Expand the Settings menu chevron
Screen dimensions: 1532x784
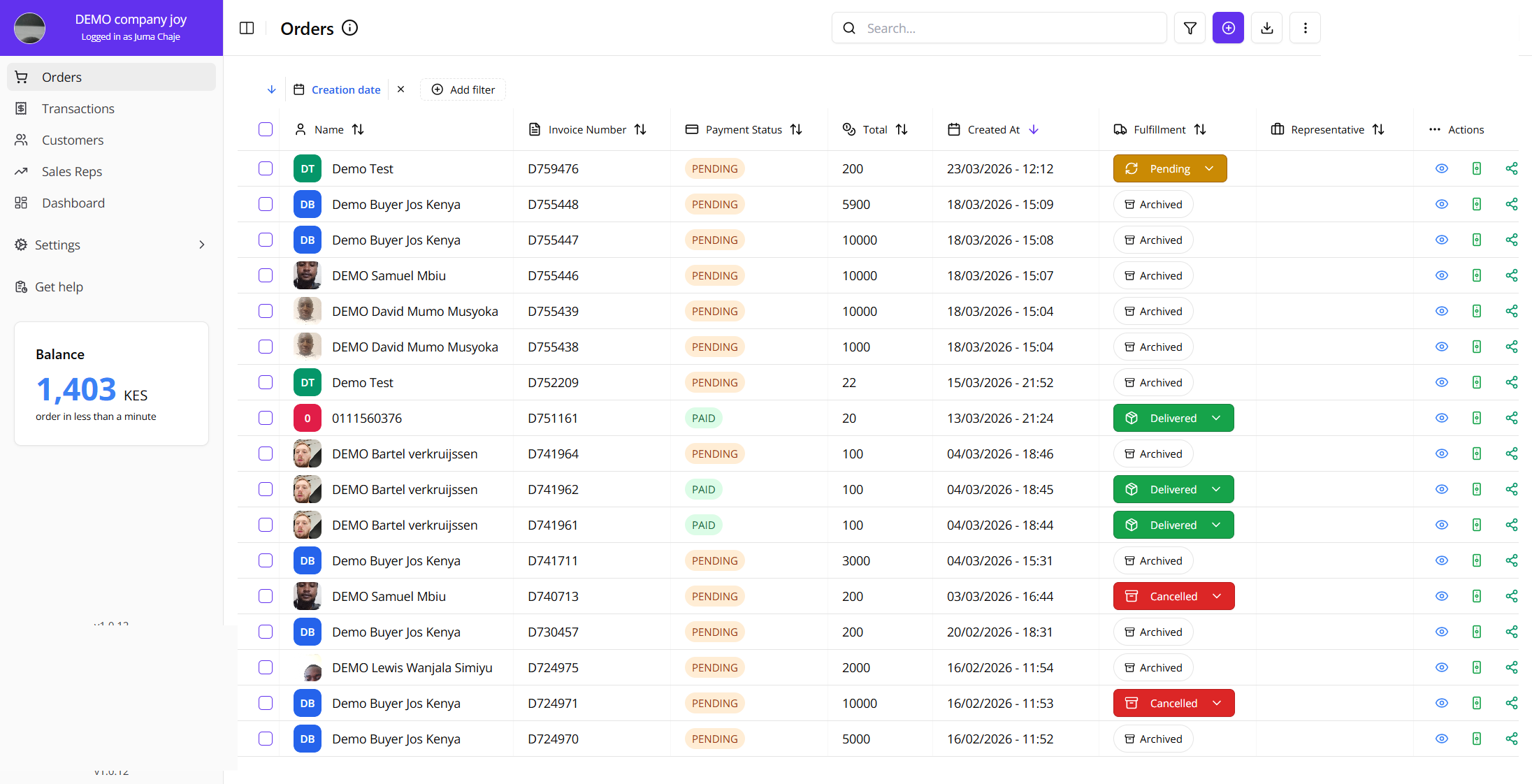point(202,245)
